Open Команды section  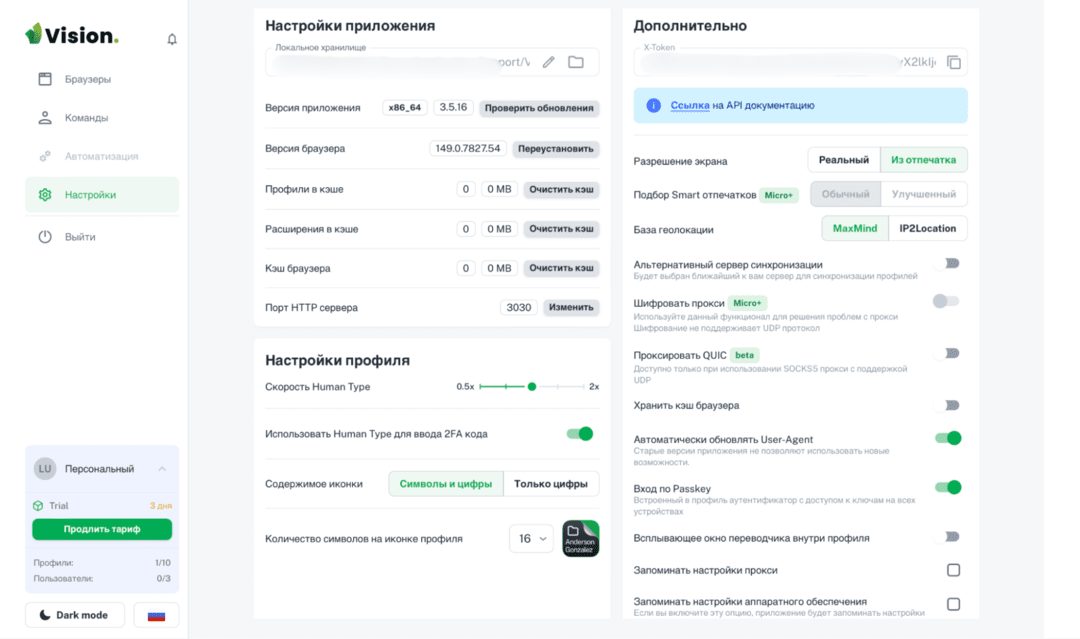coord(102,118)
